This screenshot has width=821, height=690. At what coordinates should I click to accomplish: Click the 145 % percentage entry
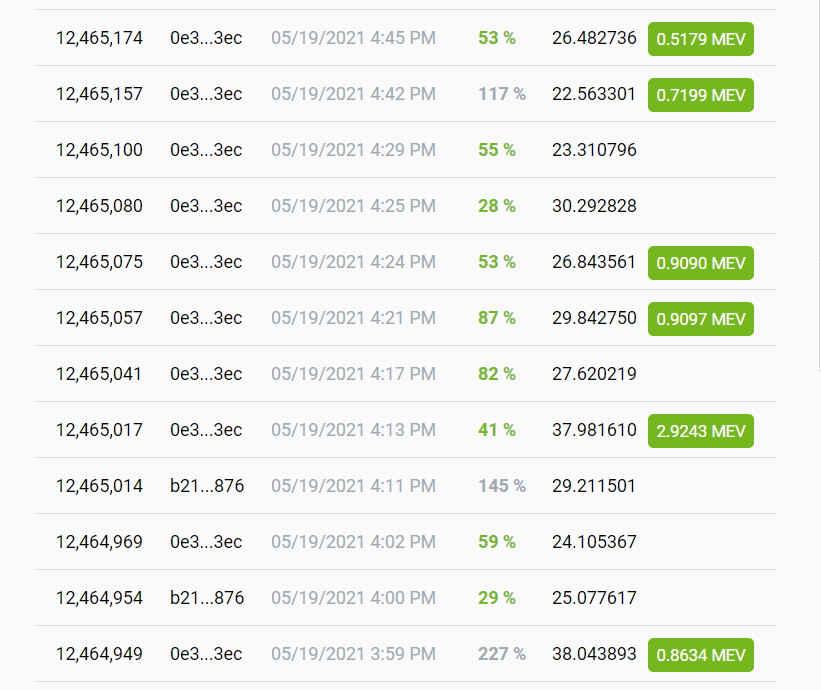tap(500, 485)
